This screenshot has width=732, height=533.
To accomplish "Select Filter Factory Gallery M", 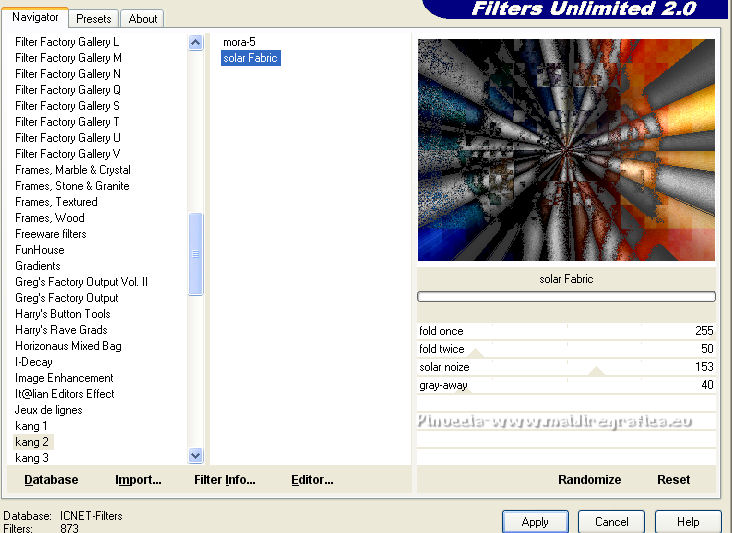I will [x=68, y=58].
